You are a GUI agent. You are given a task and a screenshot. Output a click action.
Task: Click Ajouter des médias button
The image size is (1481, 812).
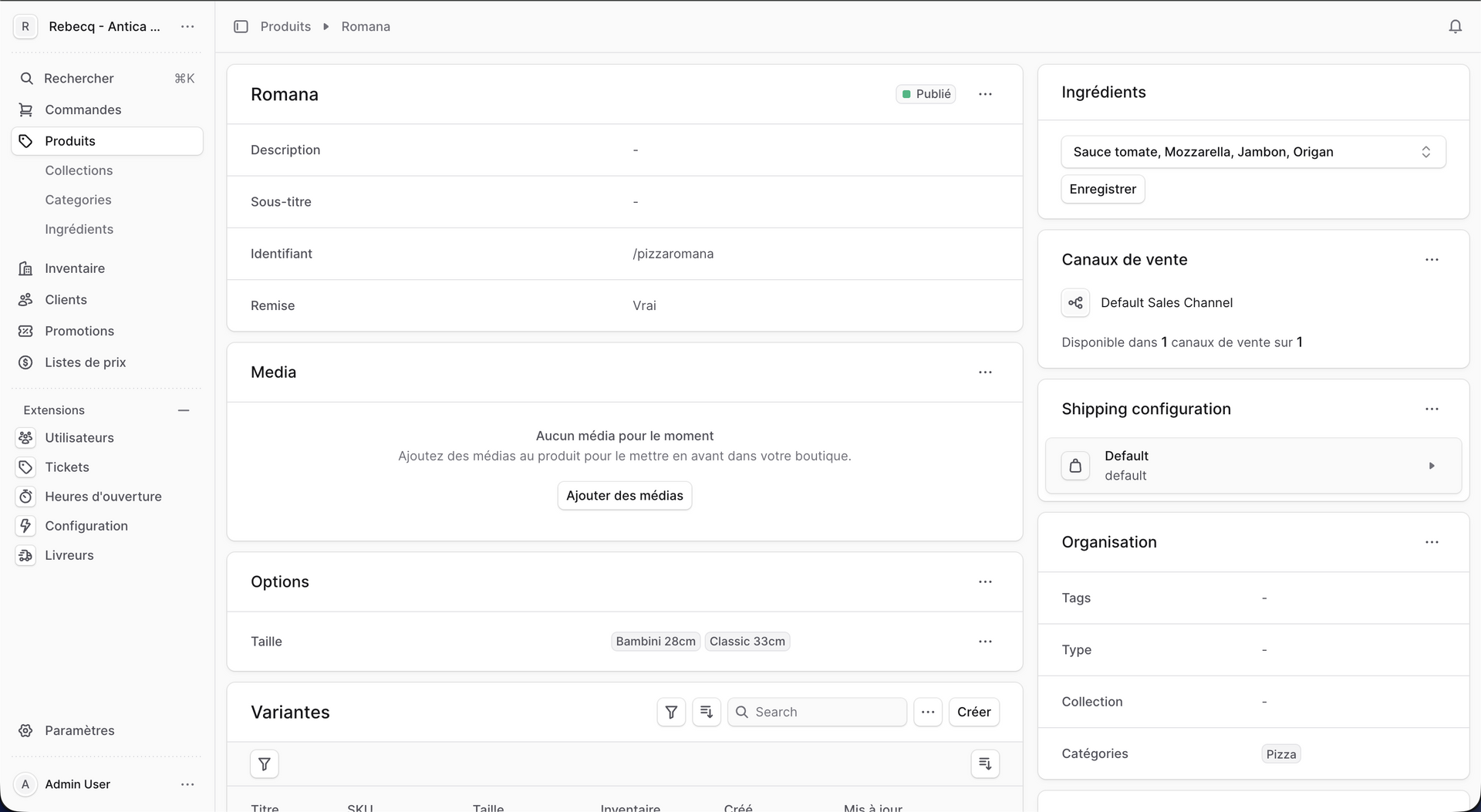point(624,496)
